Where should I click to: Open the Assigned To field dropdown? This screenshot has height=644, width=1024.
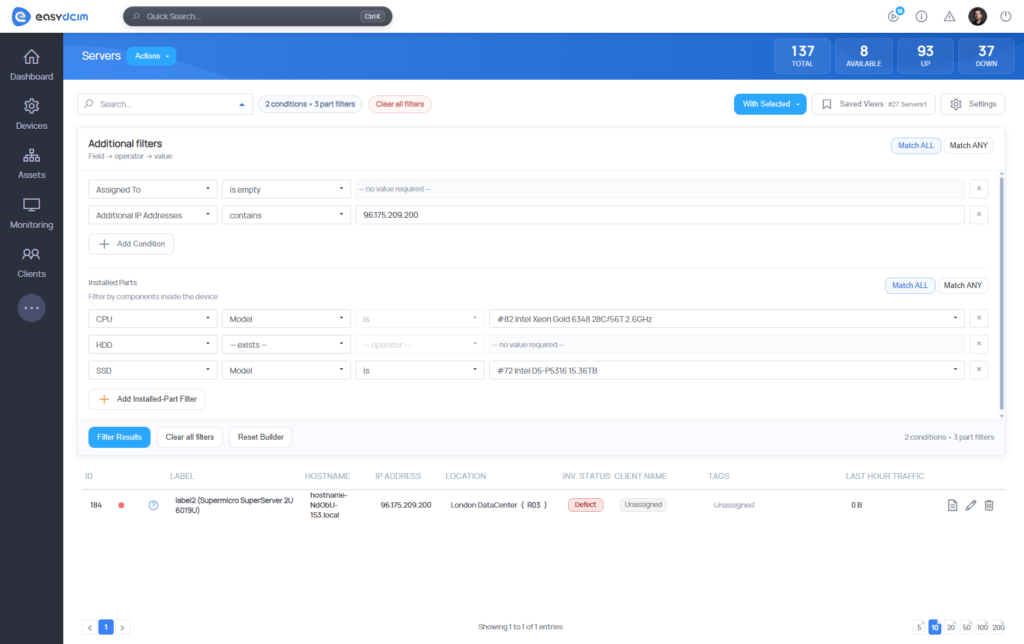[x=152, y=189]
